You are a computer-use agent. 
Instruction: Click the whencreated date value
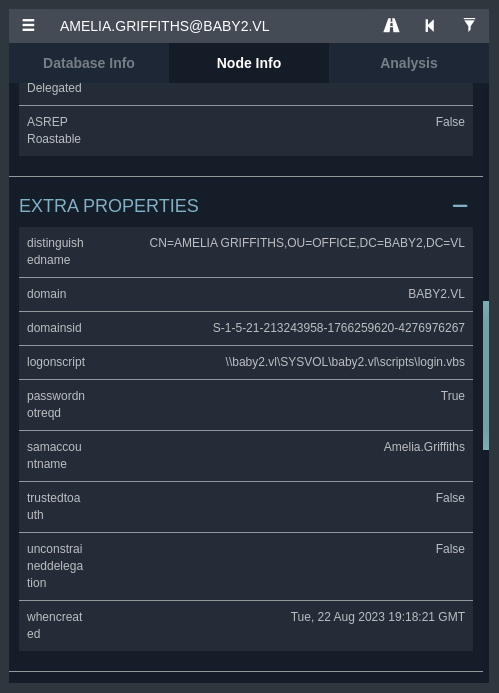pos(378,617)
